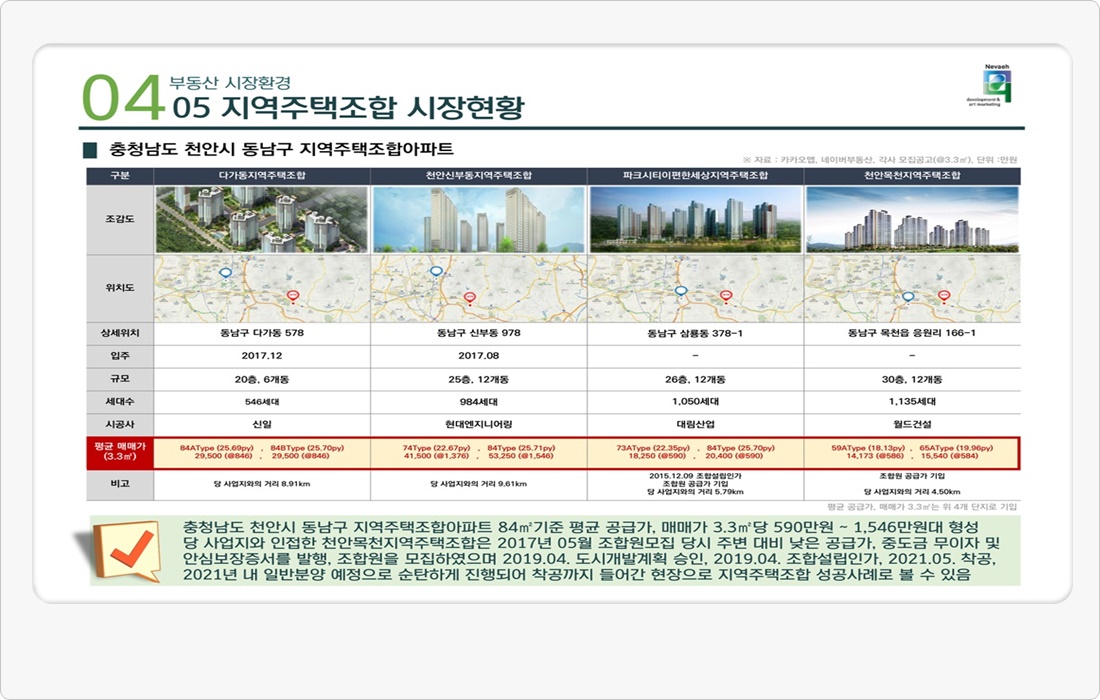
Task: Select remark 당 사업지와의 거리 8.91km
Action: (262, 484)
